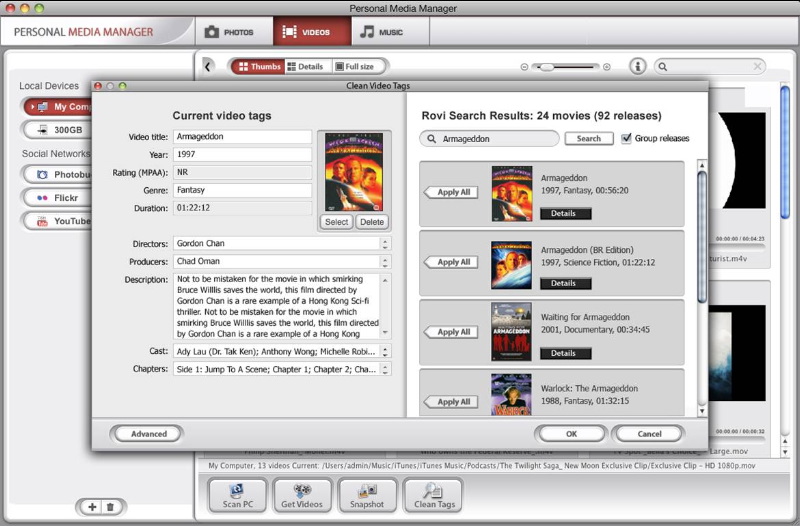Click the info icon beside the search box

point(637,66)
